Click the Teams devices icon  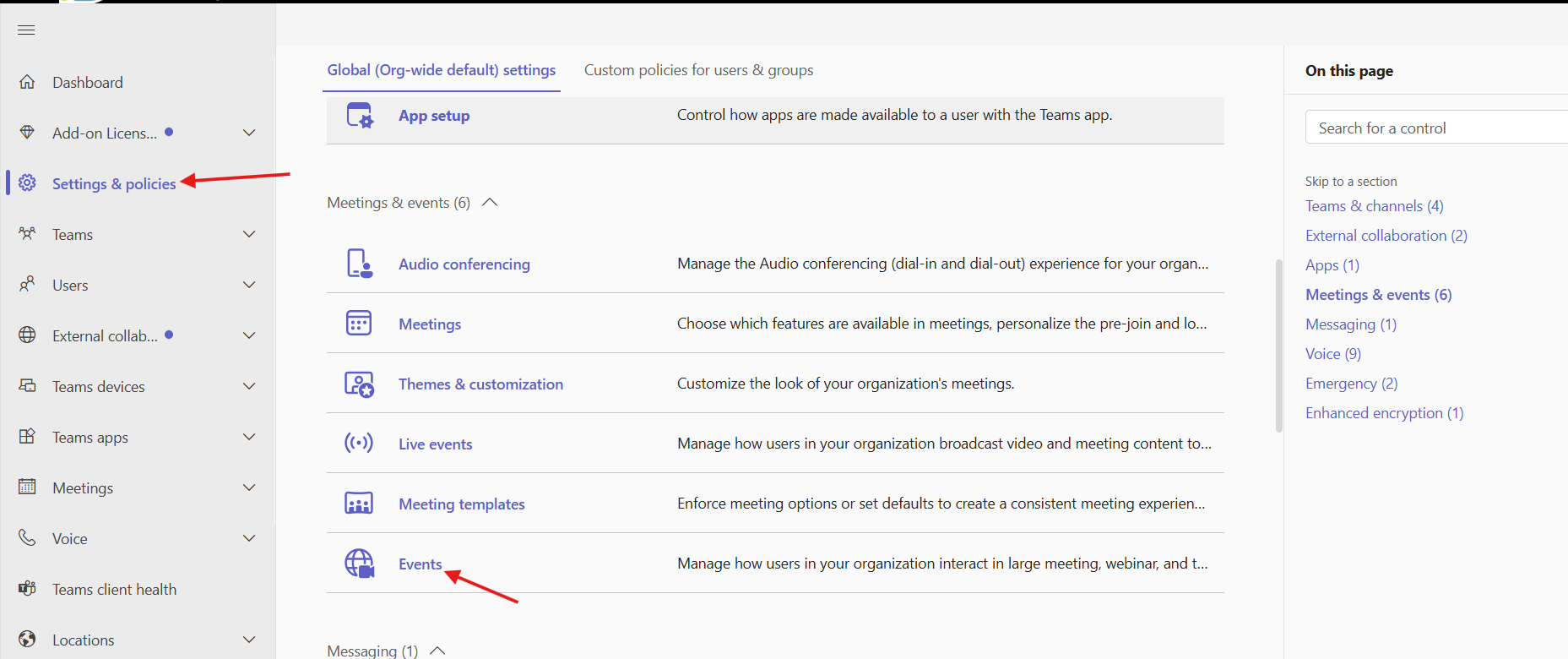[x=27, y=386]
